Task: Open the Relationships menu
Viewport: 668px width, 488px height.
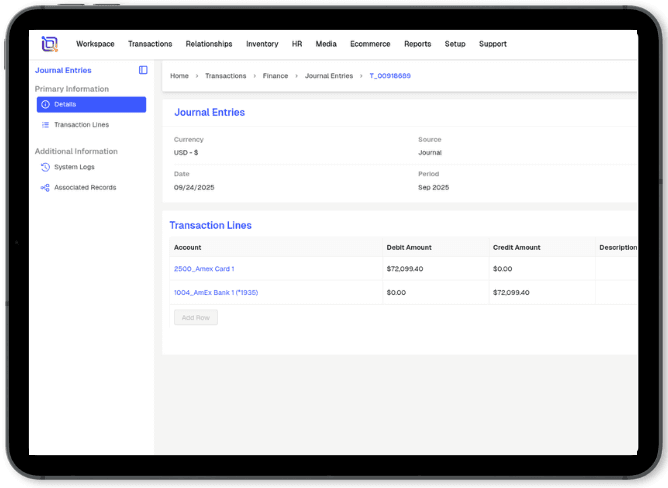Action: pos(209,44)
